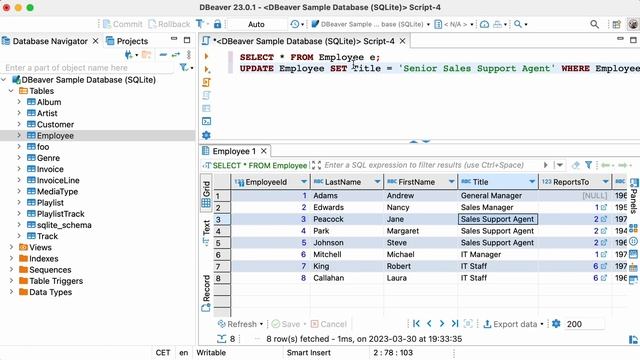Click the dashboard cloud icon in toolbar
Viewport: 640px width, 360px height.
[x=484, y=24]
